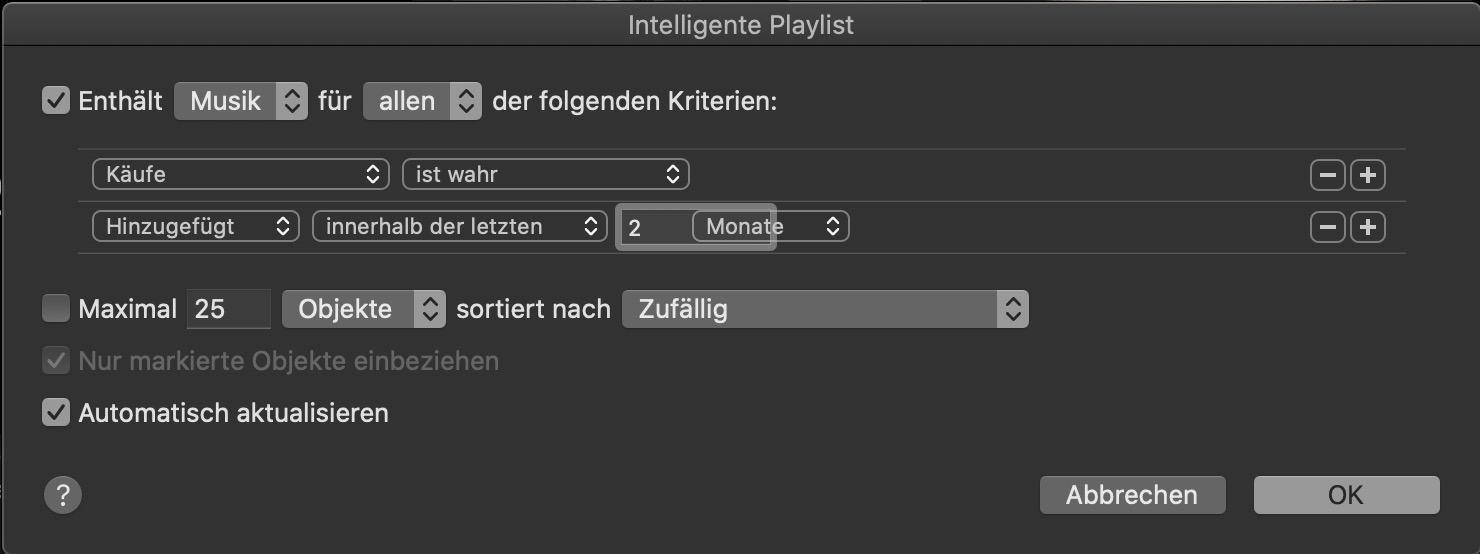Confirm the playlist with OK
The image size is (1480, 554).
(x=1346, y=495)
